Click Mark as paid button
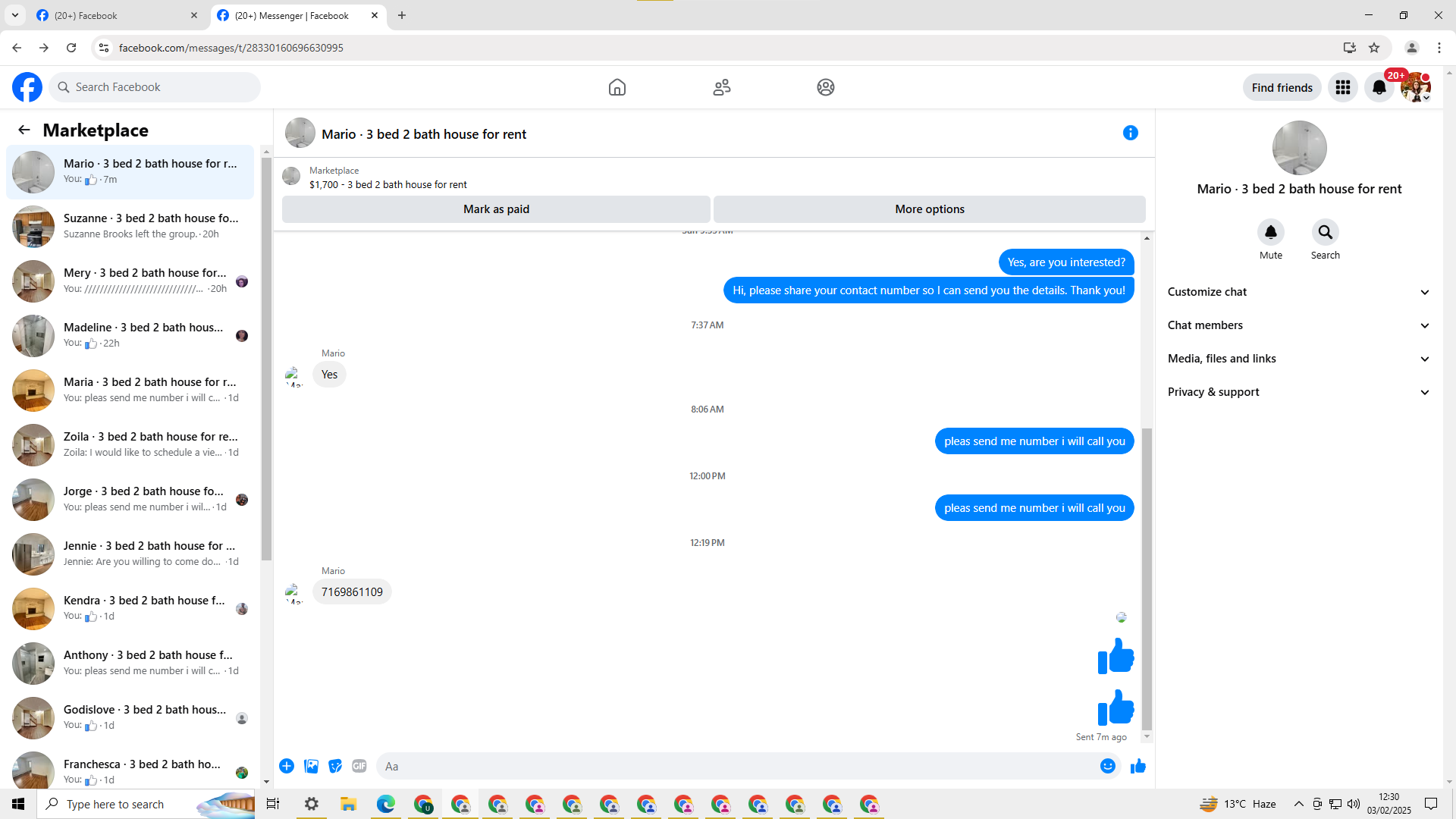This screenshot has height=819, width=1456. (x=496, y=209)
